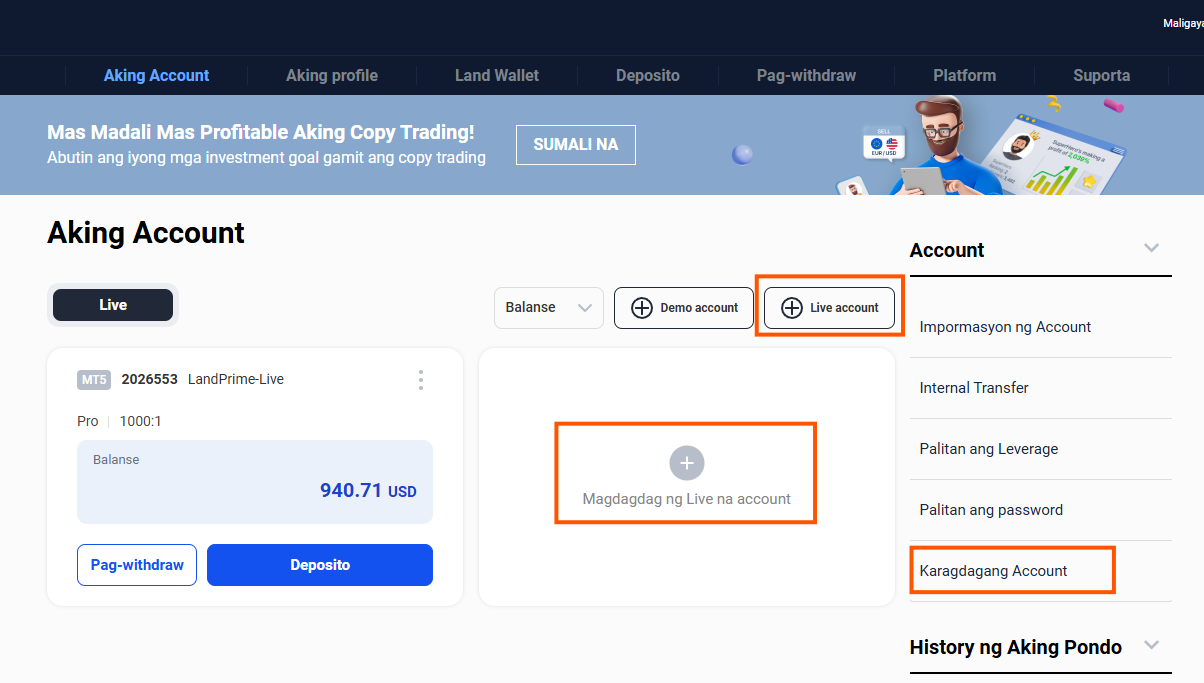The image size is (1204, 683).
Task: Open the Land Wallet menu
Action: [x=496, y=75]
